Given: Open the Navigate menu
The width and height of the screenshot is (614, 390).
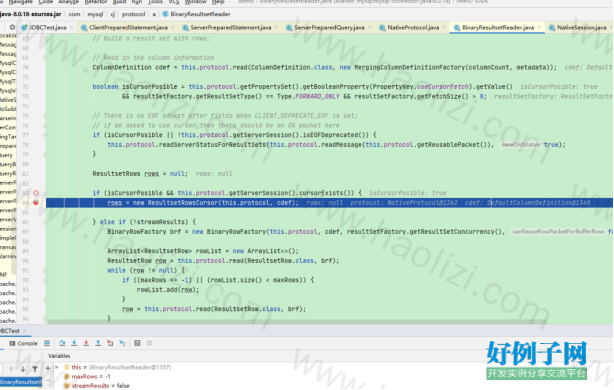Looking at the screenshot, I should click(x=20, y=2).
